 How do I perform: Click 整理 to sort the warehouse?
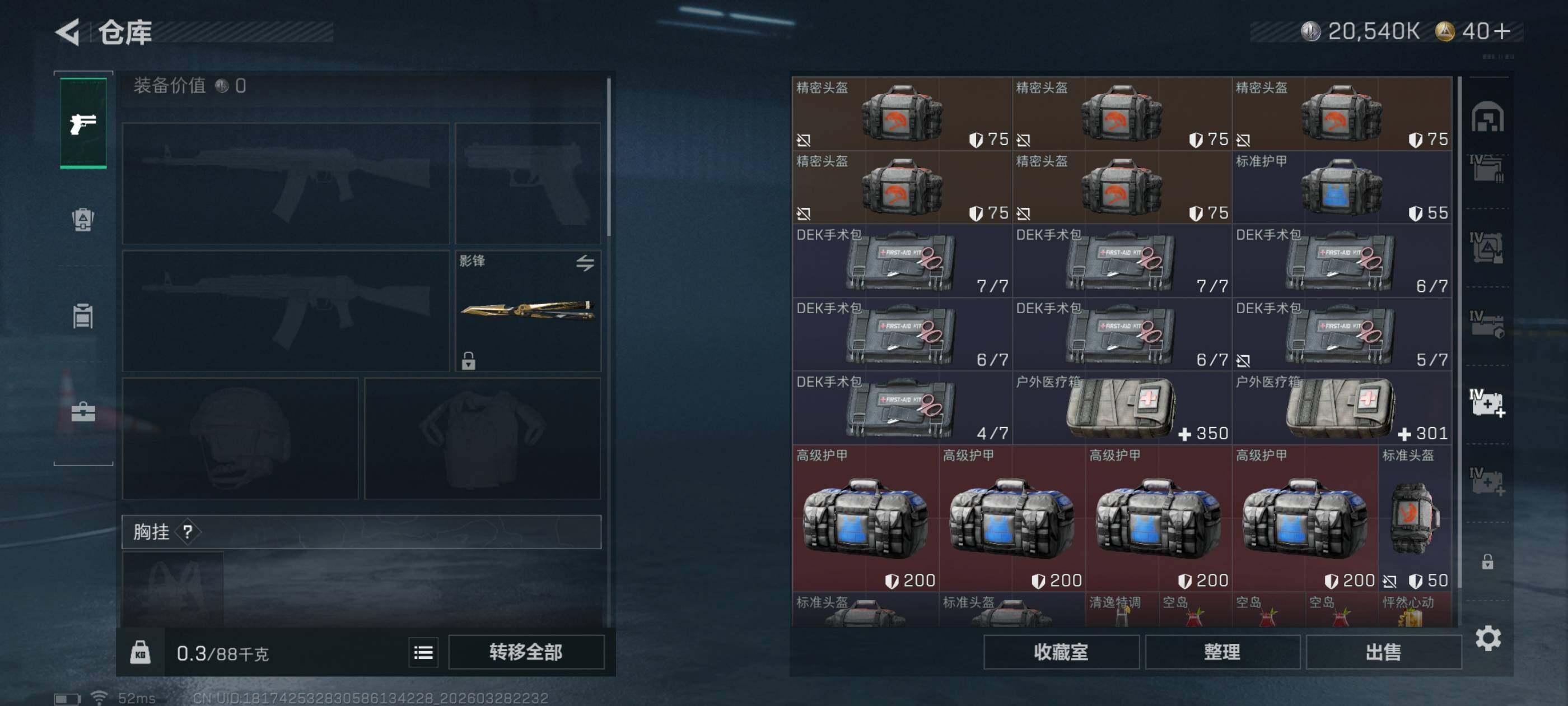[1222, 652]
